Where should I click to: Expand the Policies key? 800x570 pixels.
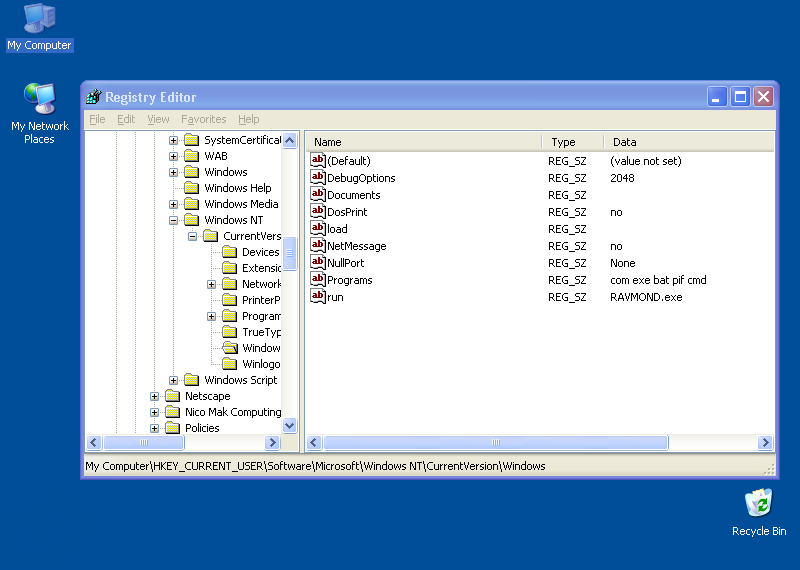(154, 428)
